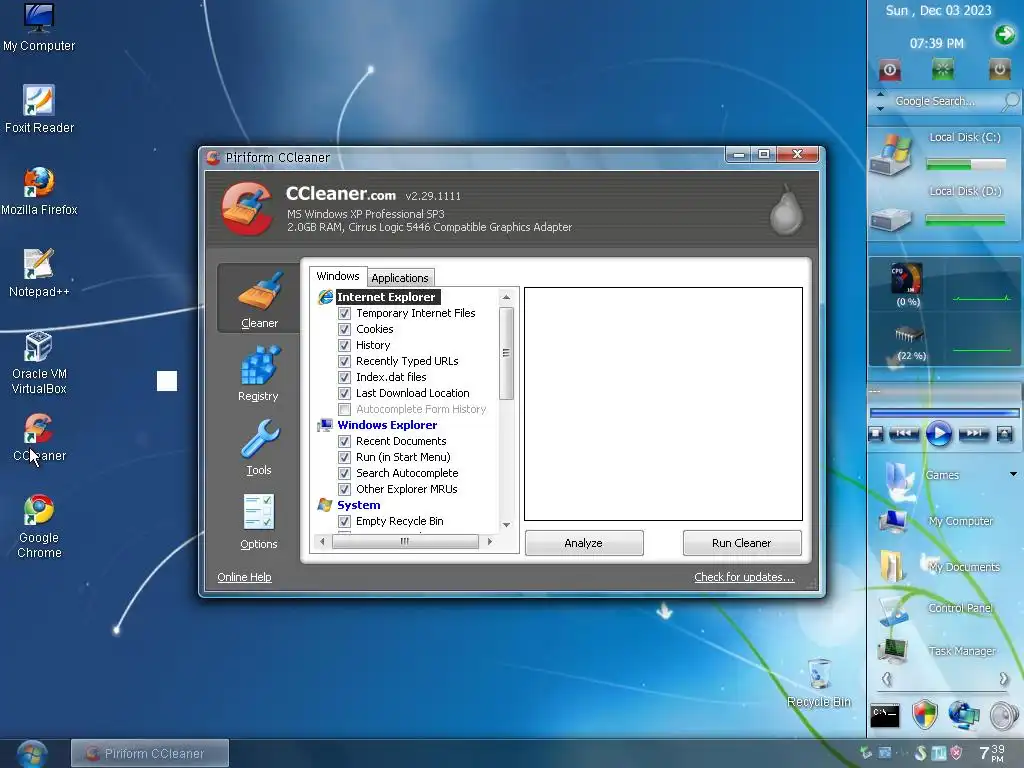Click the media player seek bar
This screenshot has width=1024, height=768.
point(944,413)
